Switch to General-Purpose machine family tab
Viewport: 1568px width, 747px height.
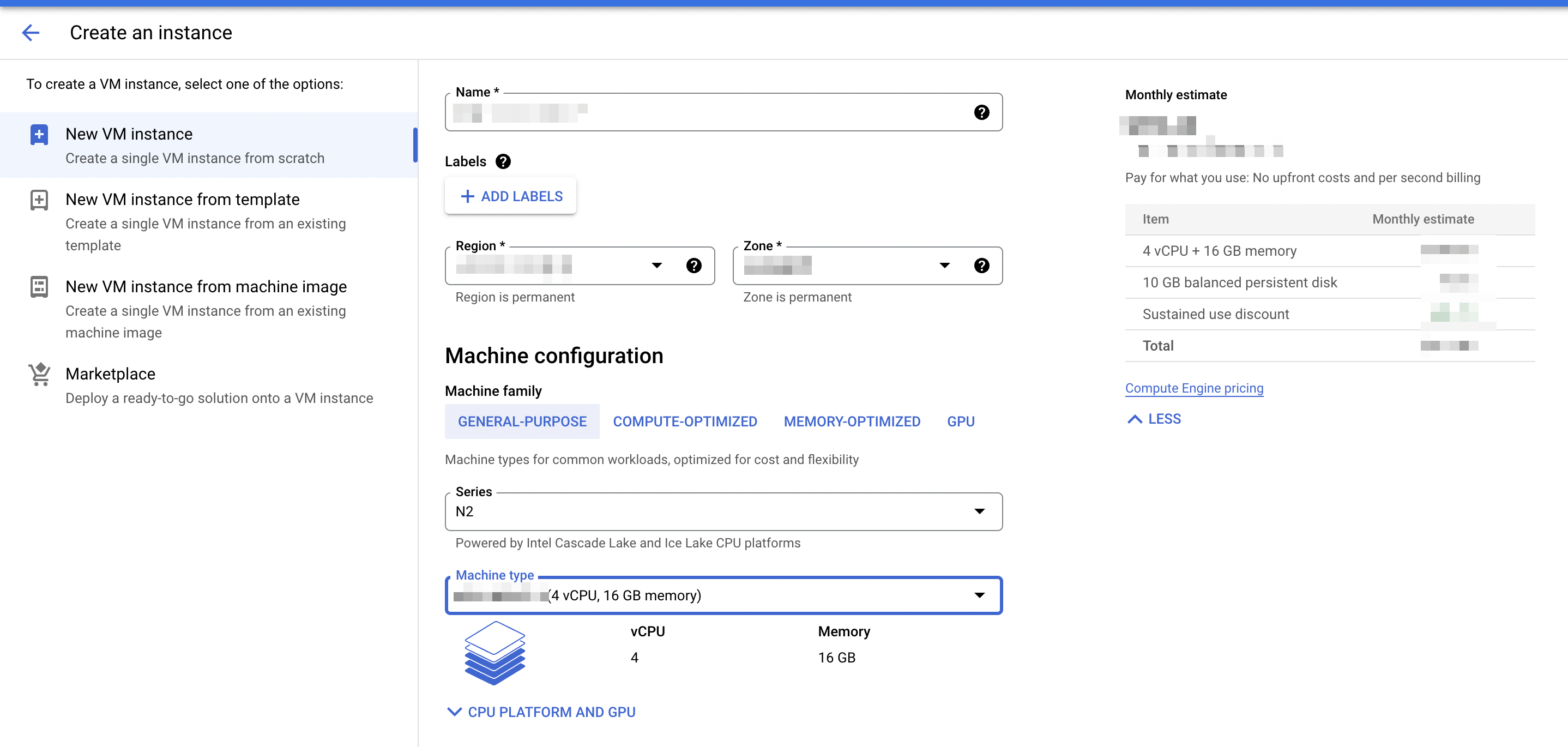[x=522, y=421]
